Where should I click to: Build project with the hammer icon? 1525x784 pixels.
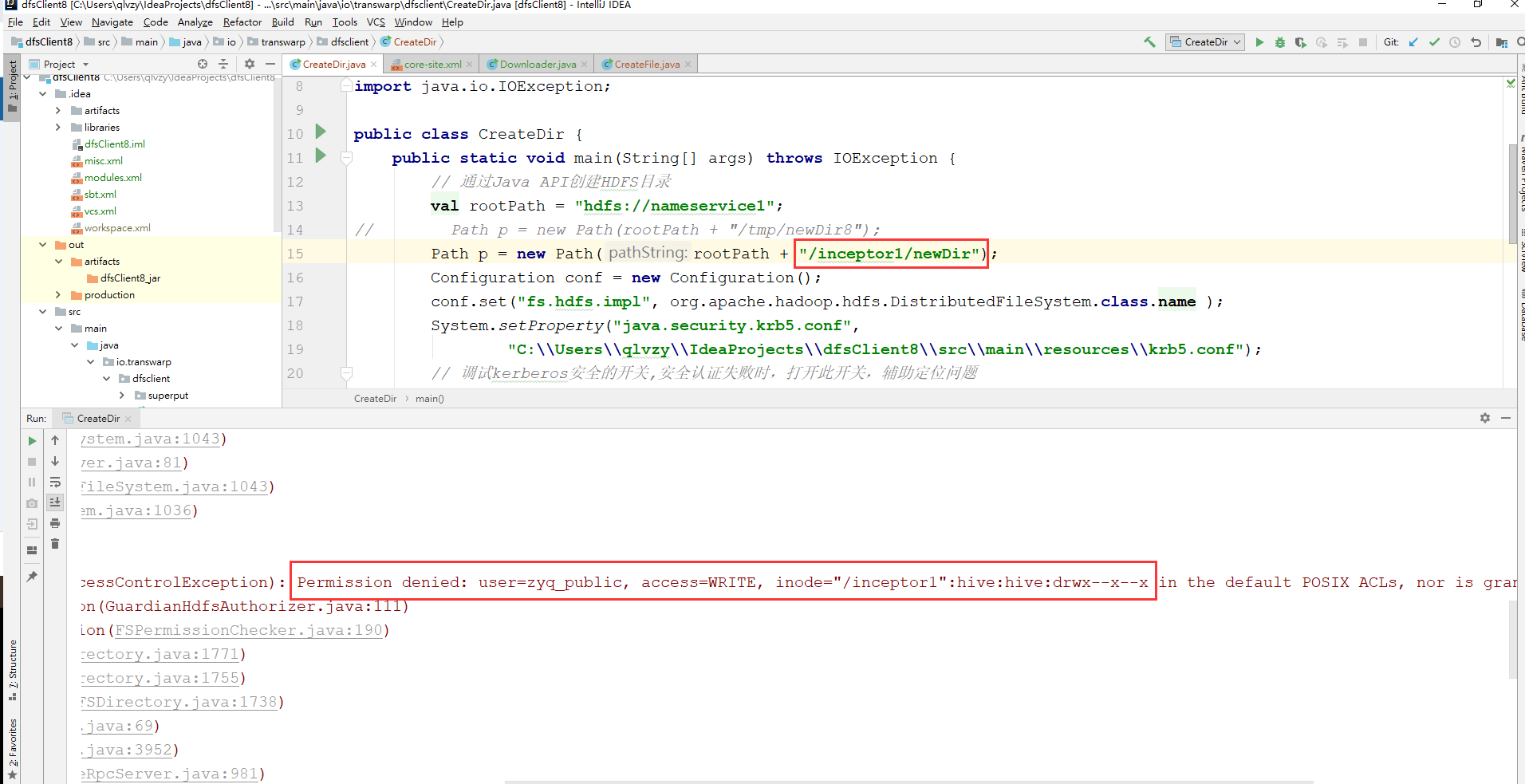1149,42
